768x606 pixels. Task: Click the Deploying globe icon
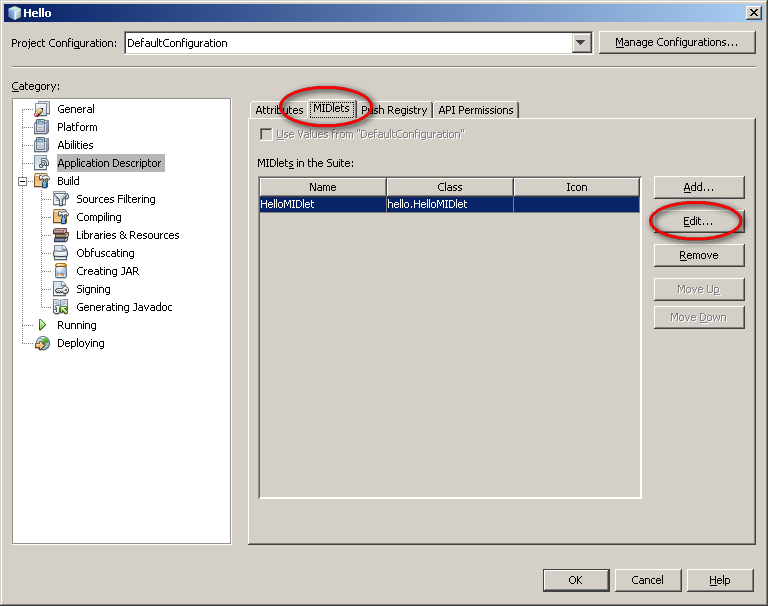pyautogui.click(x=42, y=343)
